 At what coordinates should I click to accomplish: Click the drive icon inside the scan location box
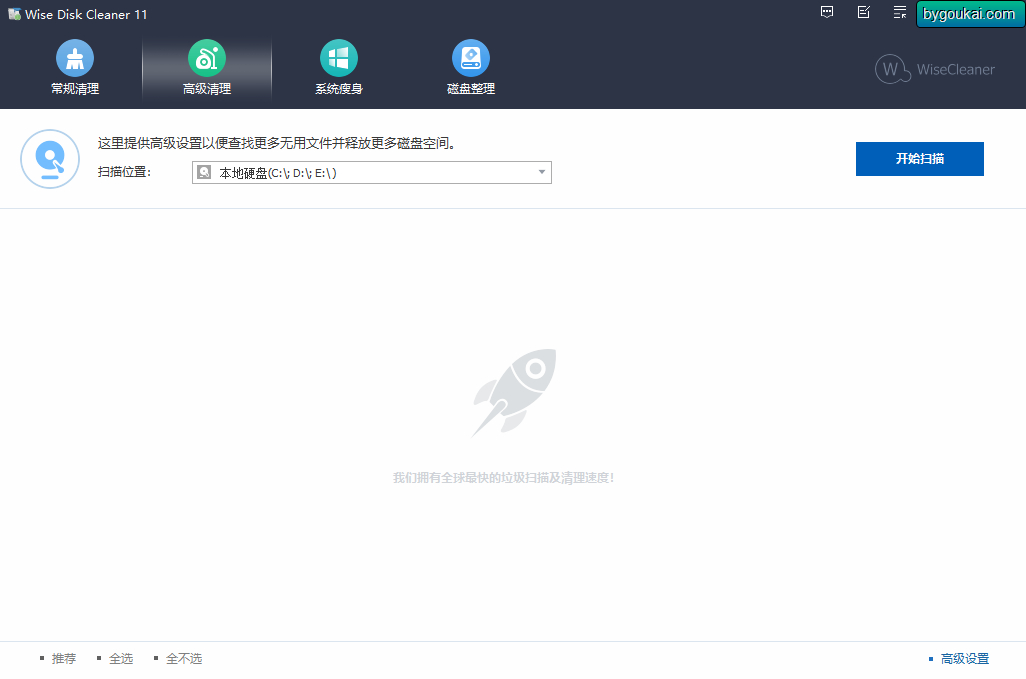coord(204,172)
